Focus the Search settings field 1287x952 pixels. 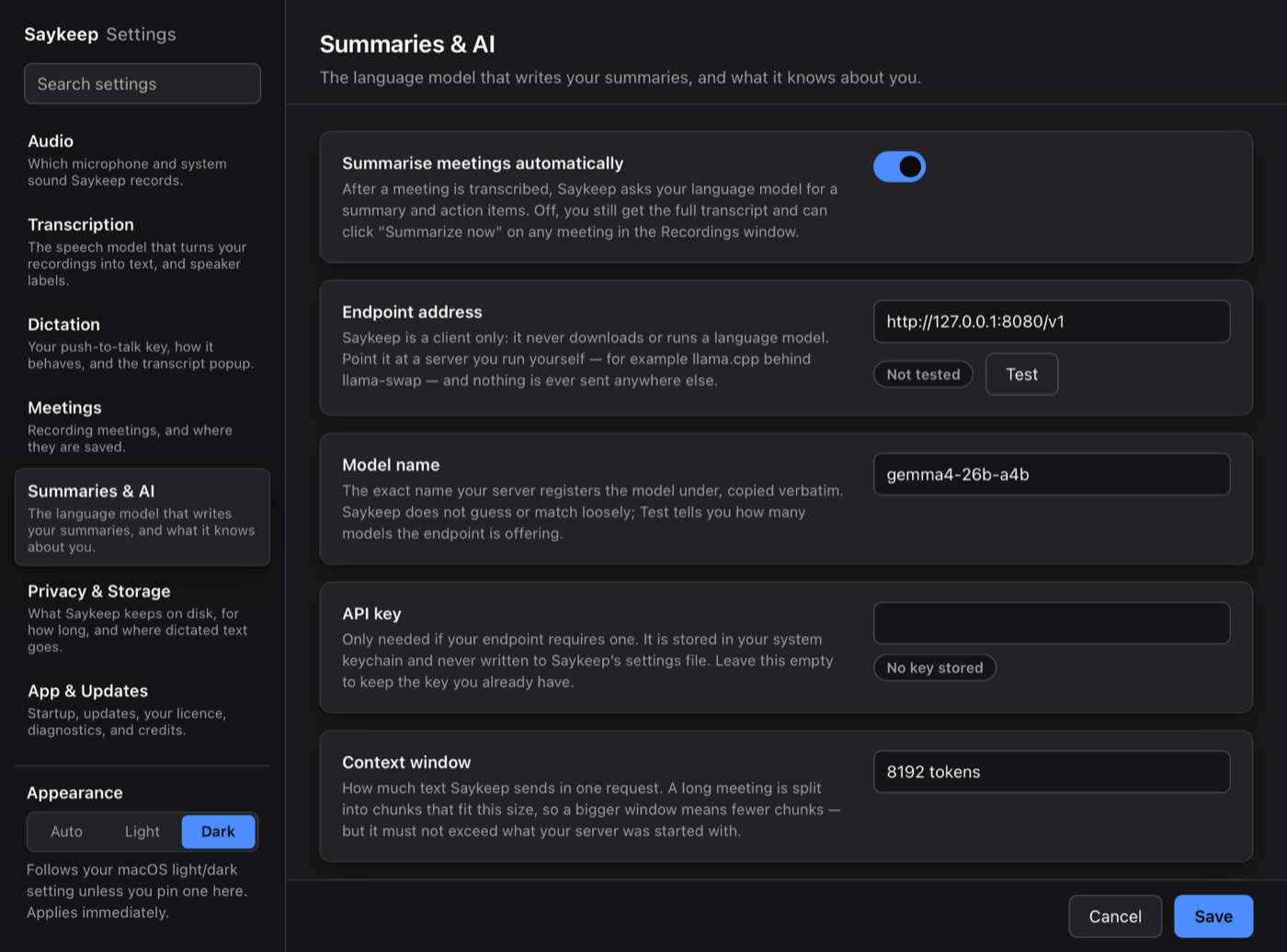pos(142,84)
